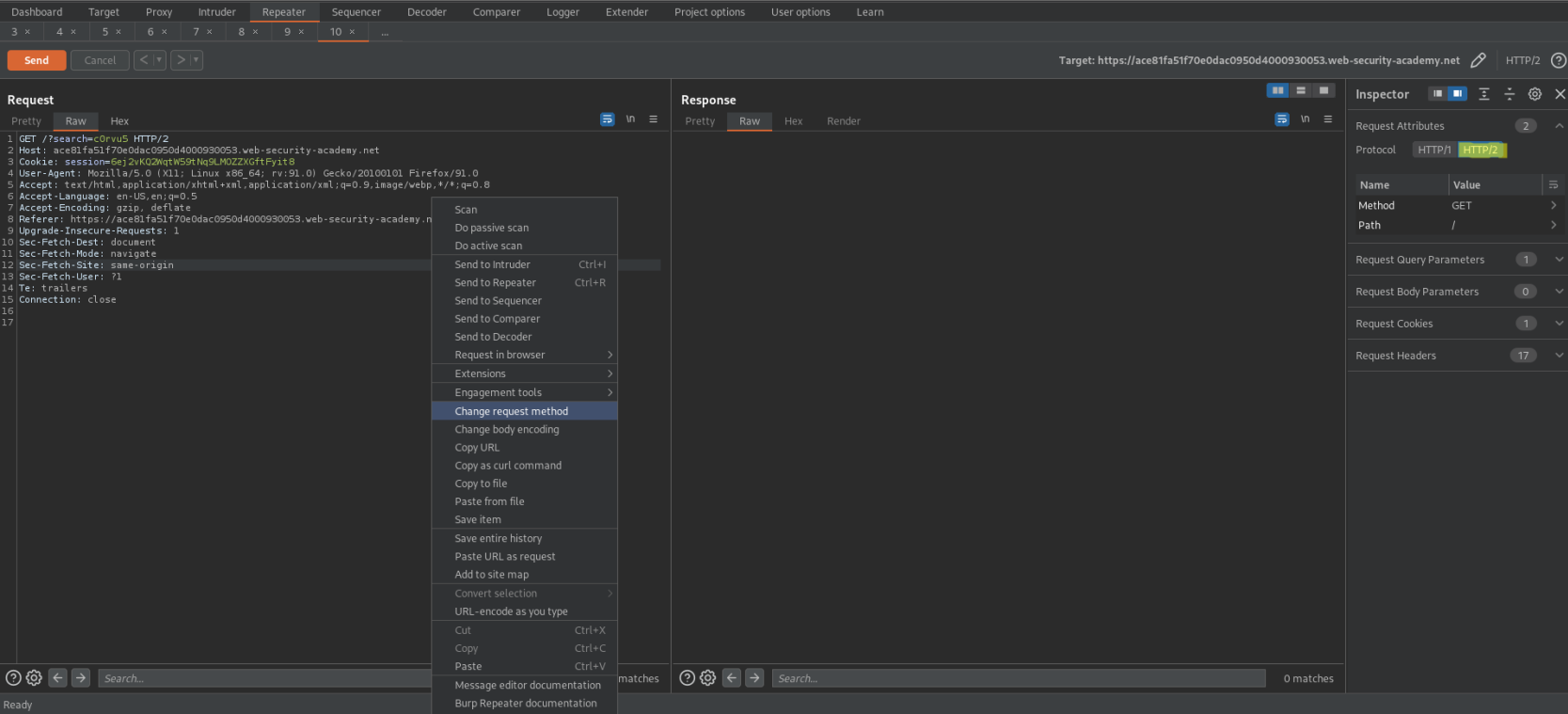Toggle word wrap icon in Response editor
The width and height of the screenshot is (1568, 714).
pos(1282,119)
